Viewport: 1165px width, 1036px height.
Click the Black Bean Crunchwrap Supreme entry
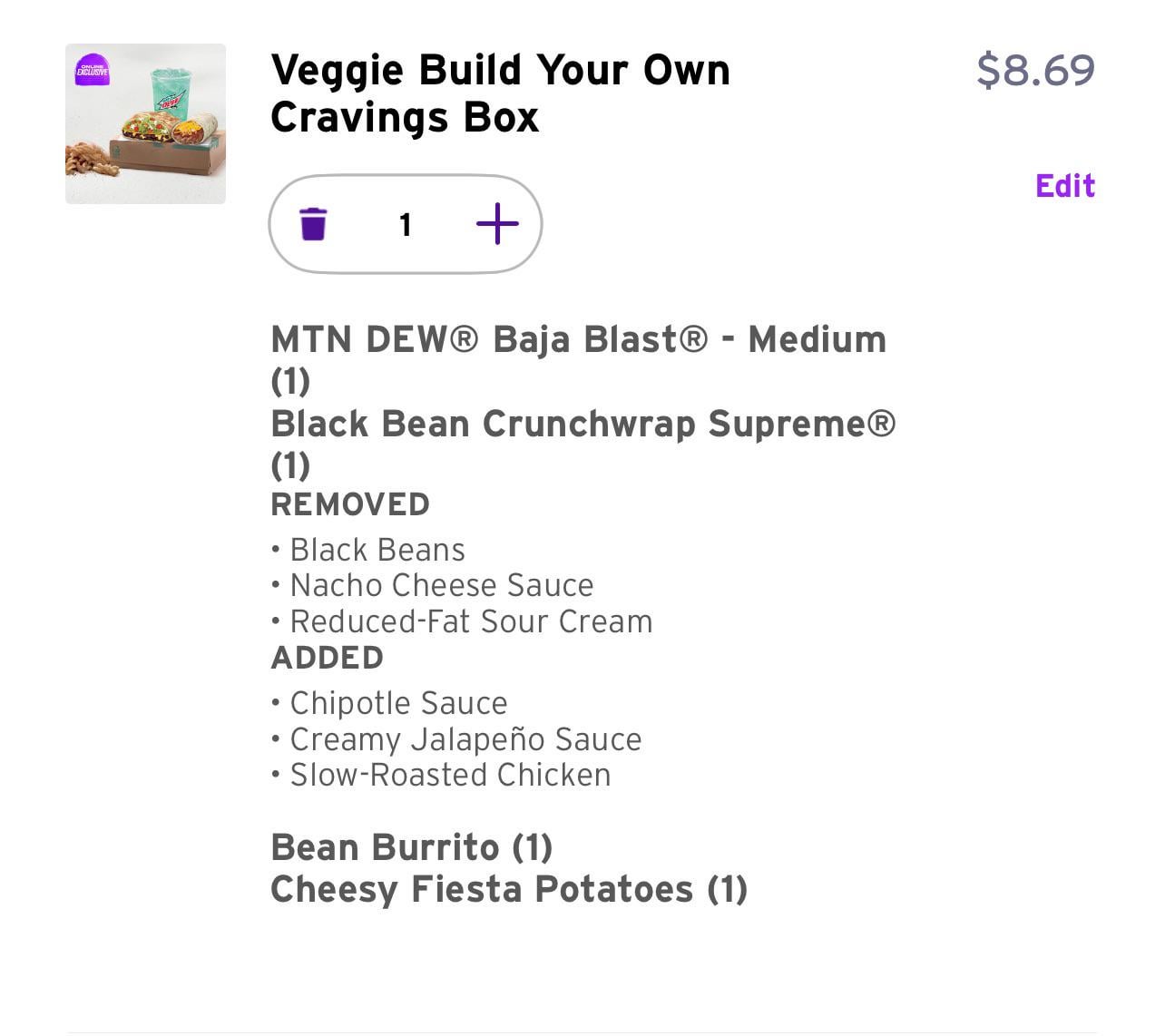(582, 425)
